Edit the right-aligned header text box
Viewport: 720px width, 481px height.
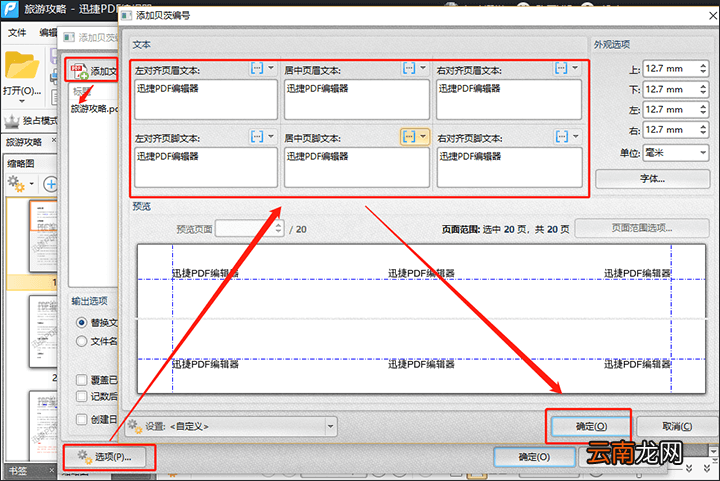pos(509,99)
